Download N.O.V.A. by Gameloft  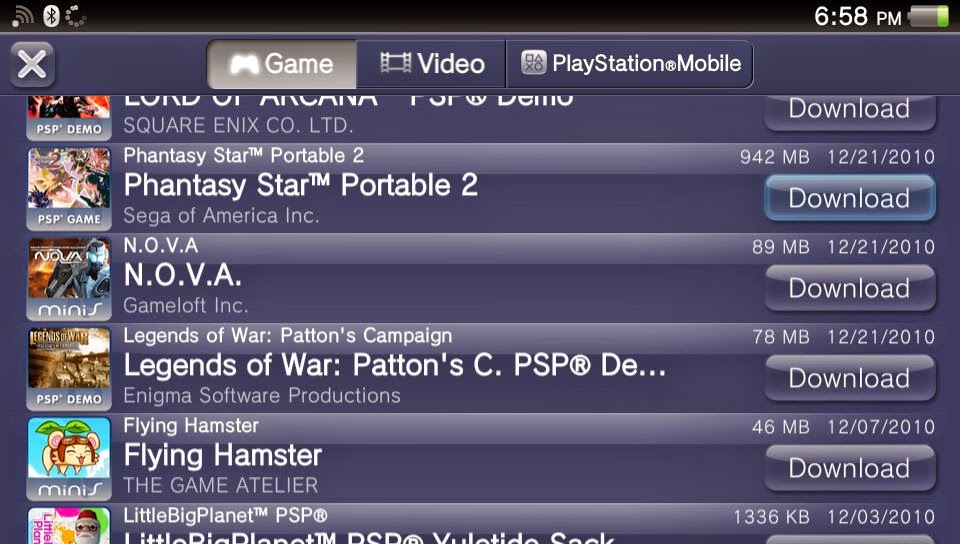(850, 288)
